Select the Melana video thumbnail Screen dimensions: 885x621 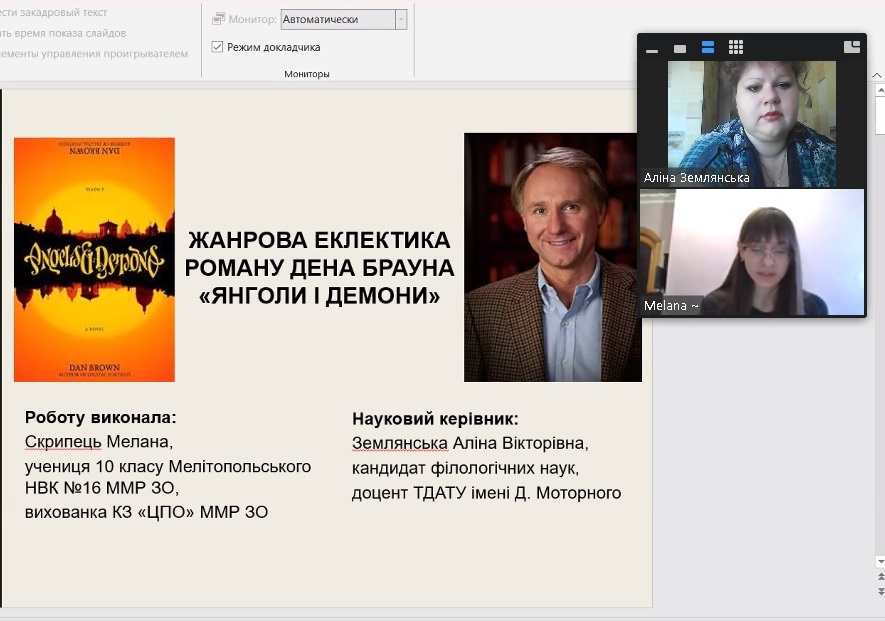coord(751,253)
